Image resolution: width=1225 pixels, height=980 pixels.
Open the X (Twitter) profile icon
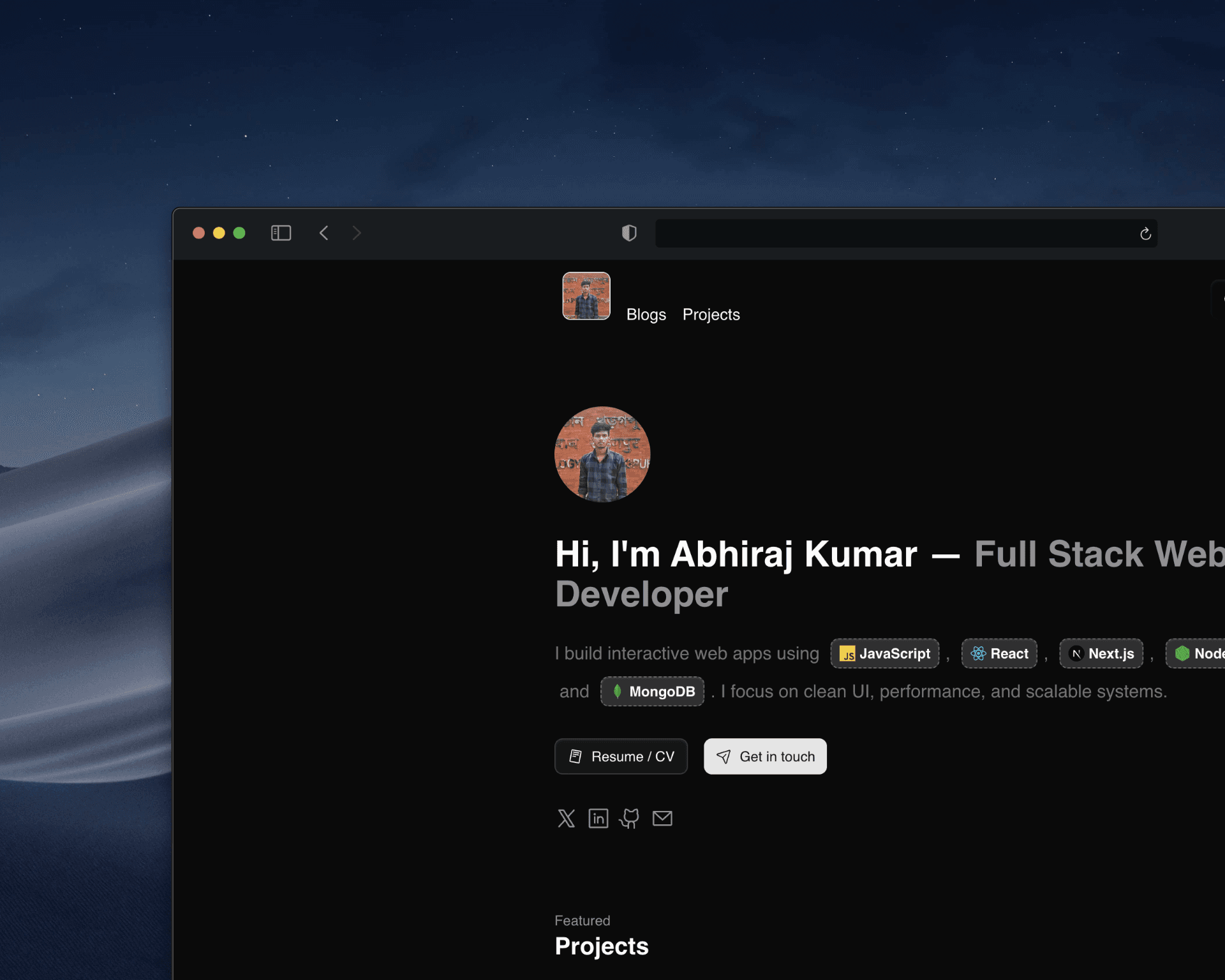coord(567,819)
